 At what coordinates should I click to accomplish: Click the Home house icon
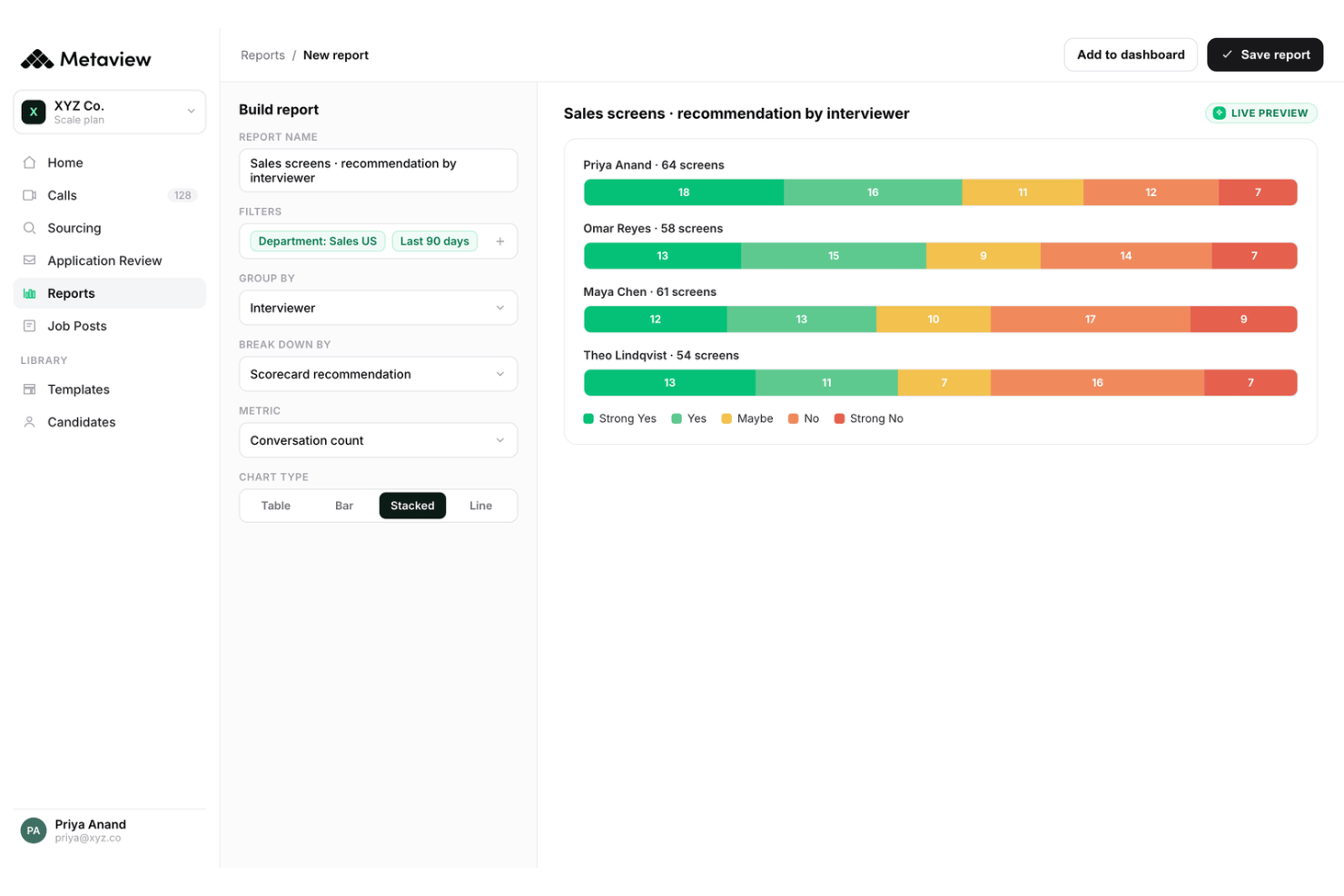point(29,162)
